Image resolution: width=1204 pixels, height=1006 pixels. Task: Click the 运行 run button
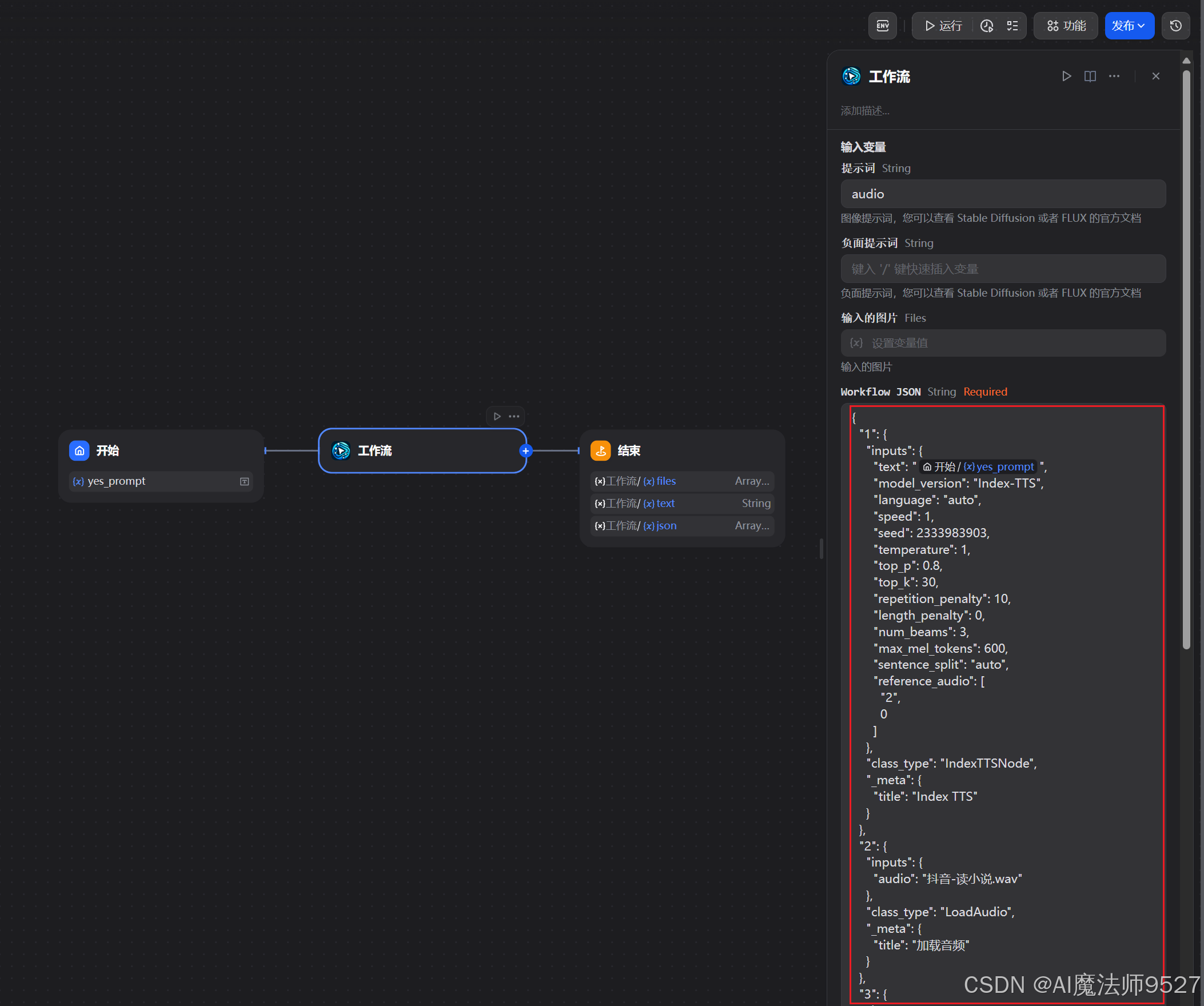pyautogui.click(x=943, y=26)
